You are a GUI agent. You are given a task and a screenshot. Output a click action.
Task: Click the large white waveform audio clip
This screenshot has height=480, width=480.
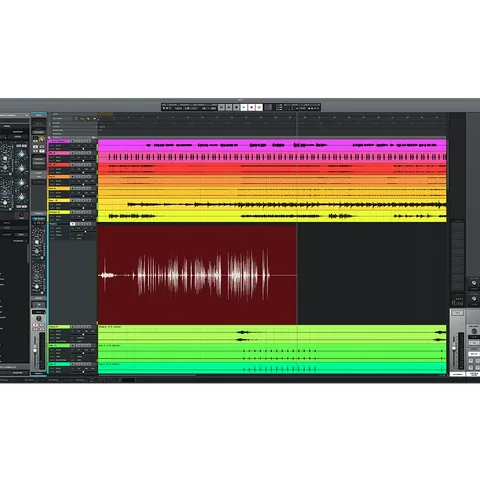197,275
